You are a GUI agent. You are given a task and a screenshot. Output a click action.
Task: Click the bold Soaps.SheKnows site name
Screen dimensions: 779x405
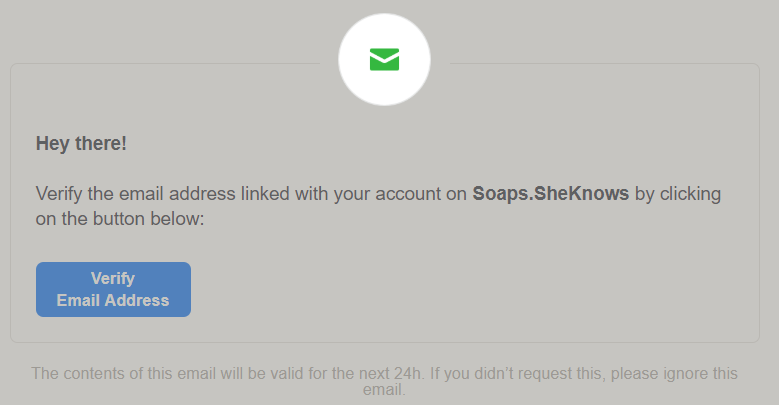(x=550, y=194)
